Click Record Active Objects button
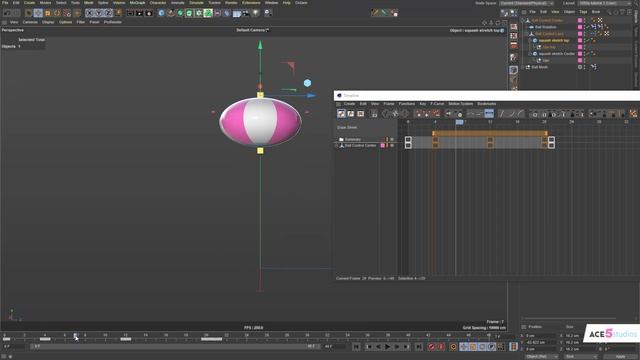The image size is (640, 360). tap(432, 347)
